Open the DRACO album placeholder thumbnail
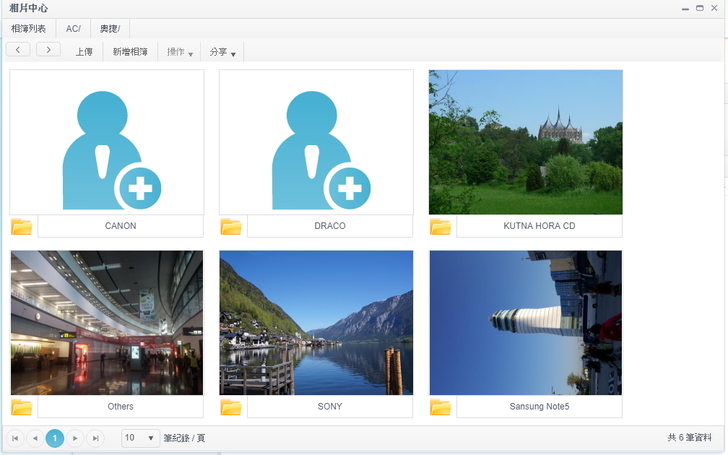Viewport: 728px width, 455px height. pos(316,141)
